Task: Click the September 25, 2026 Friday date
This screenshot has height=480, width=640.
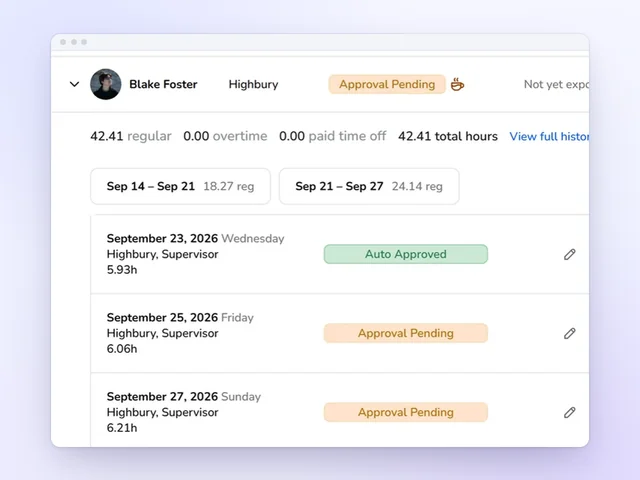Action: pyautogui.click(x=180, y=318)
